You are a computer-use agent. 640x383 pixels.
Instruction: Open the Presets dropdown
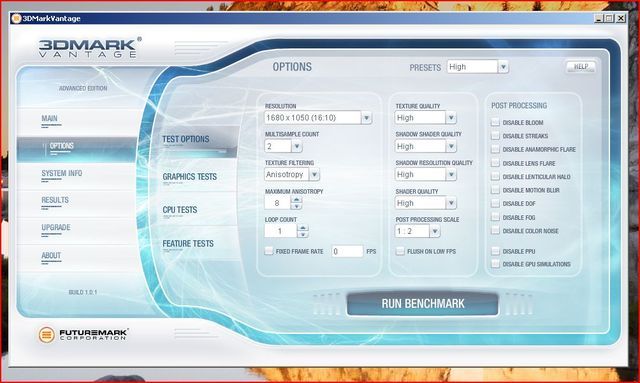click(503, 67)
